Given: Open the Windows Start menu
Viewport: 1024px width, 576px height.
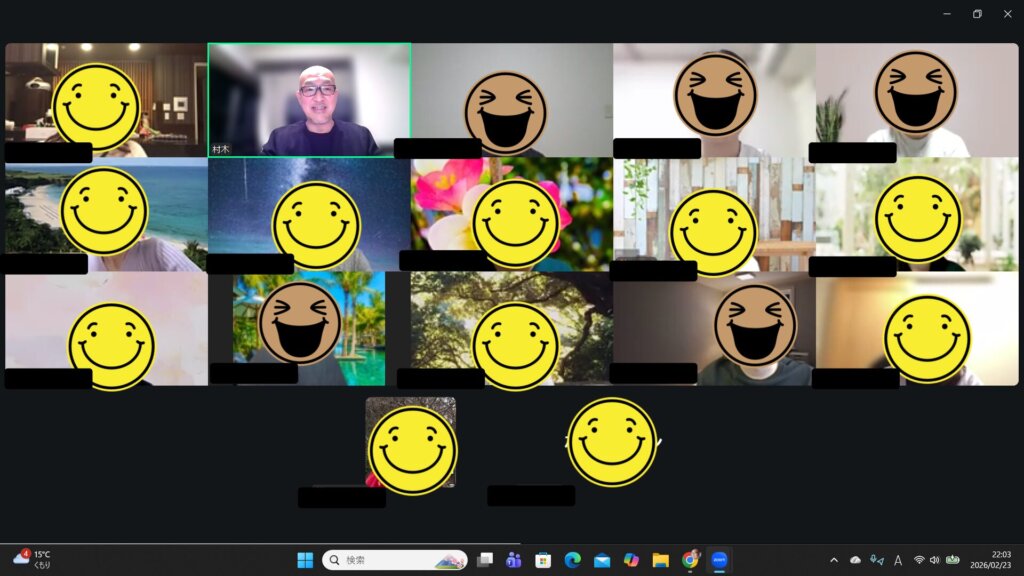Looking at the screenshot, I should (x=305, y=560).
